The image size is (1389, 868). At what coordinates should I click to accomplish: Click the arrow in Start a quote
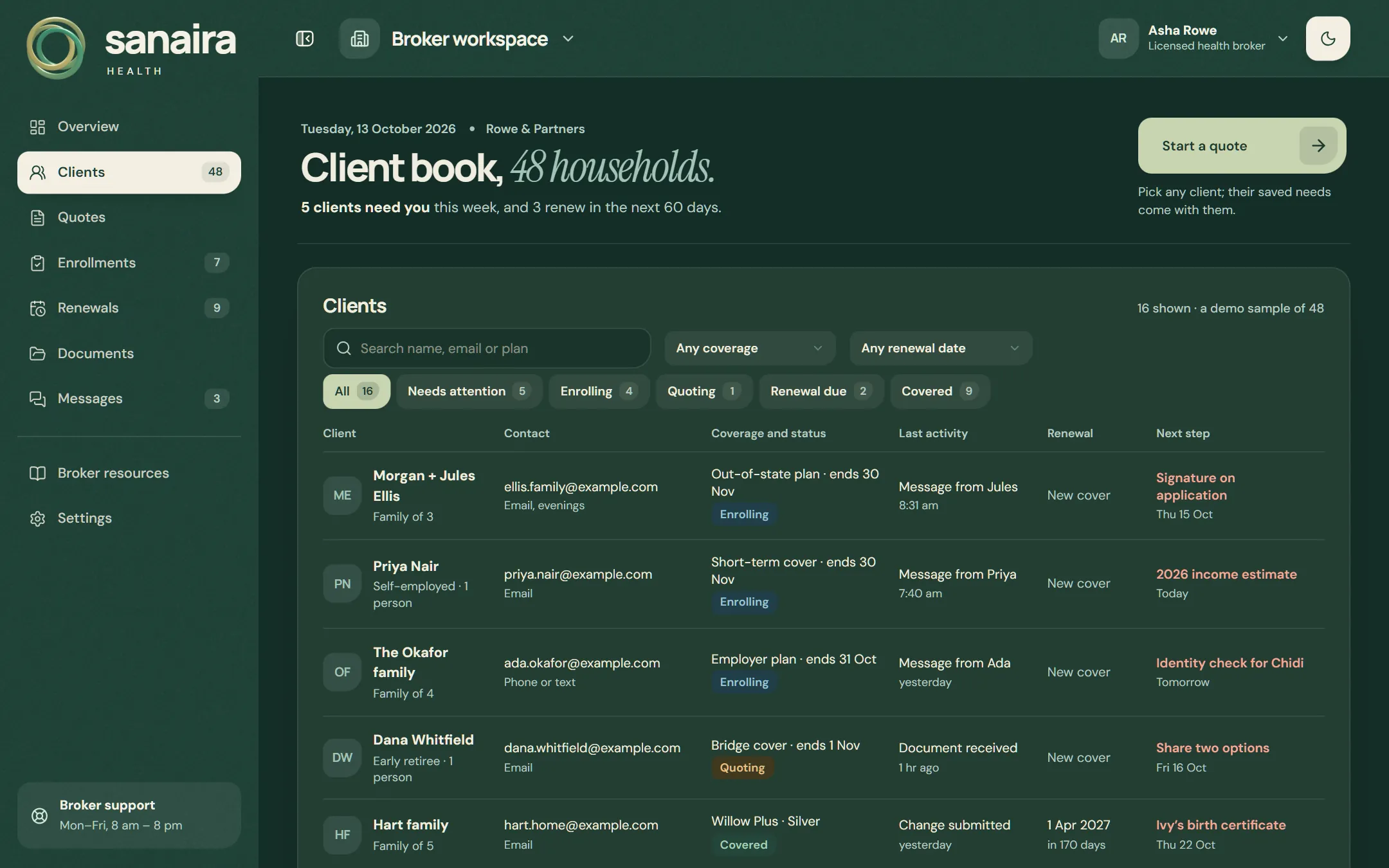1318,146
